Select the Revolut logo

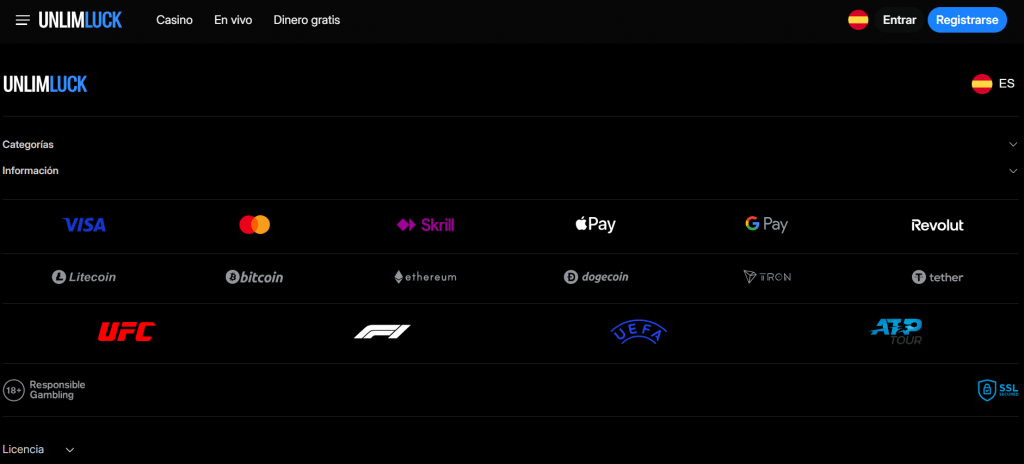tap(937, 225)
